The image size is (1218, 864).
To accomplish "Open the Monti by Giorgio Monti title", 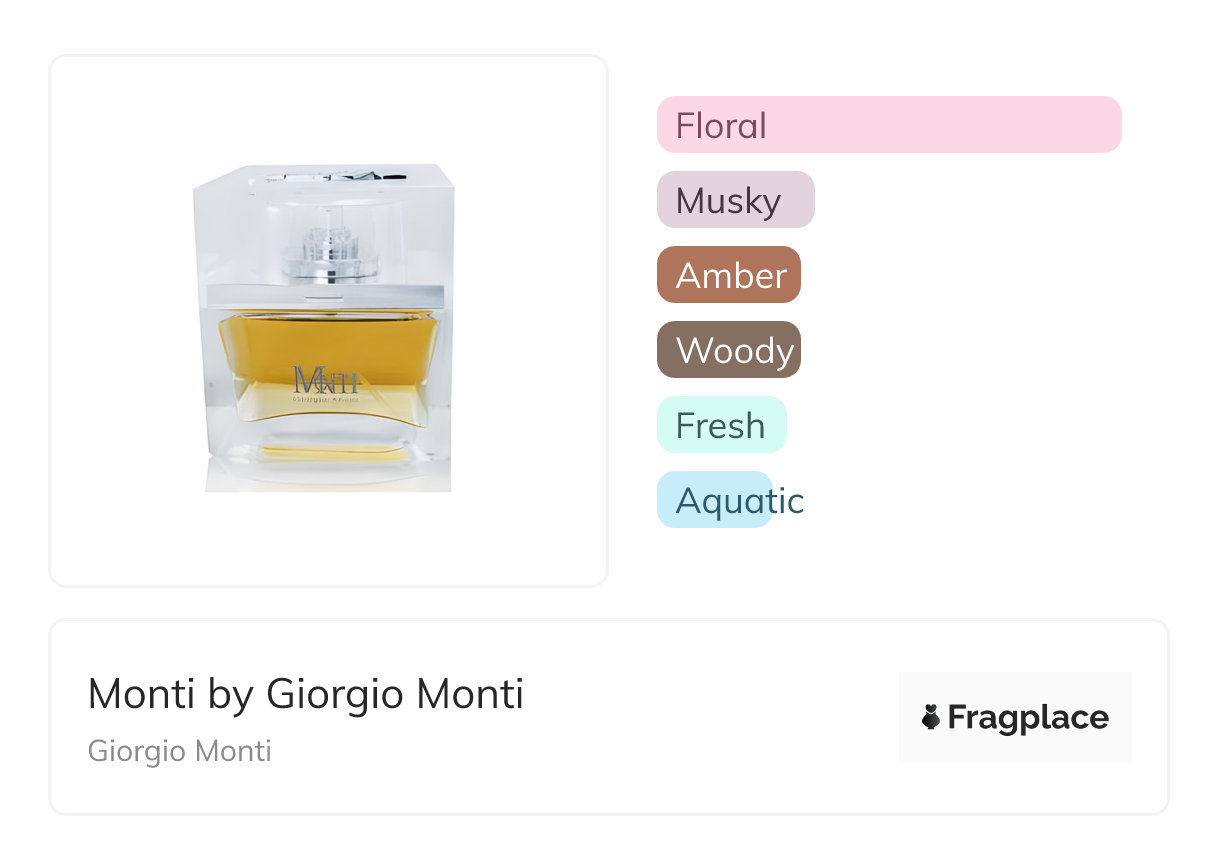I will click(x=305, y=694).
